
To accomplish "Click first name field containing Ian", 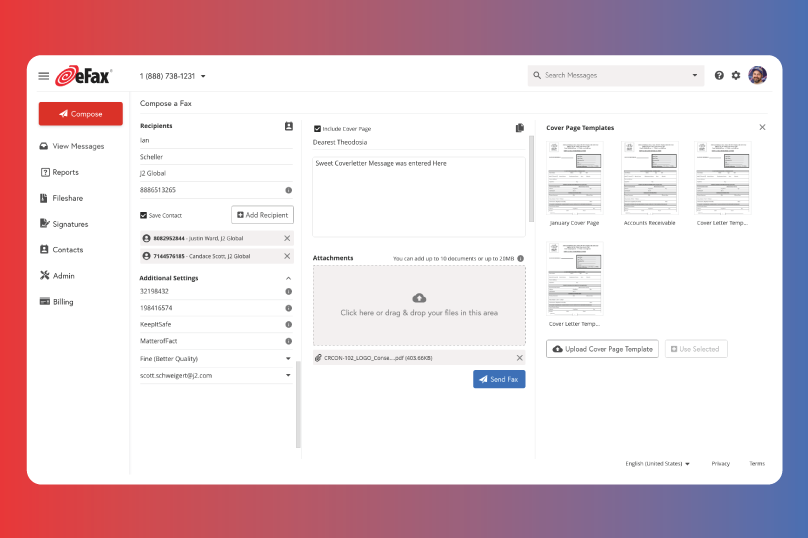I will click(216, 141).
